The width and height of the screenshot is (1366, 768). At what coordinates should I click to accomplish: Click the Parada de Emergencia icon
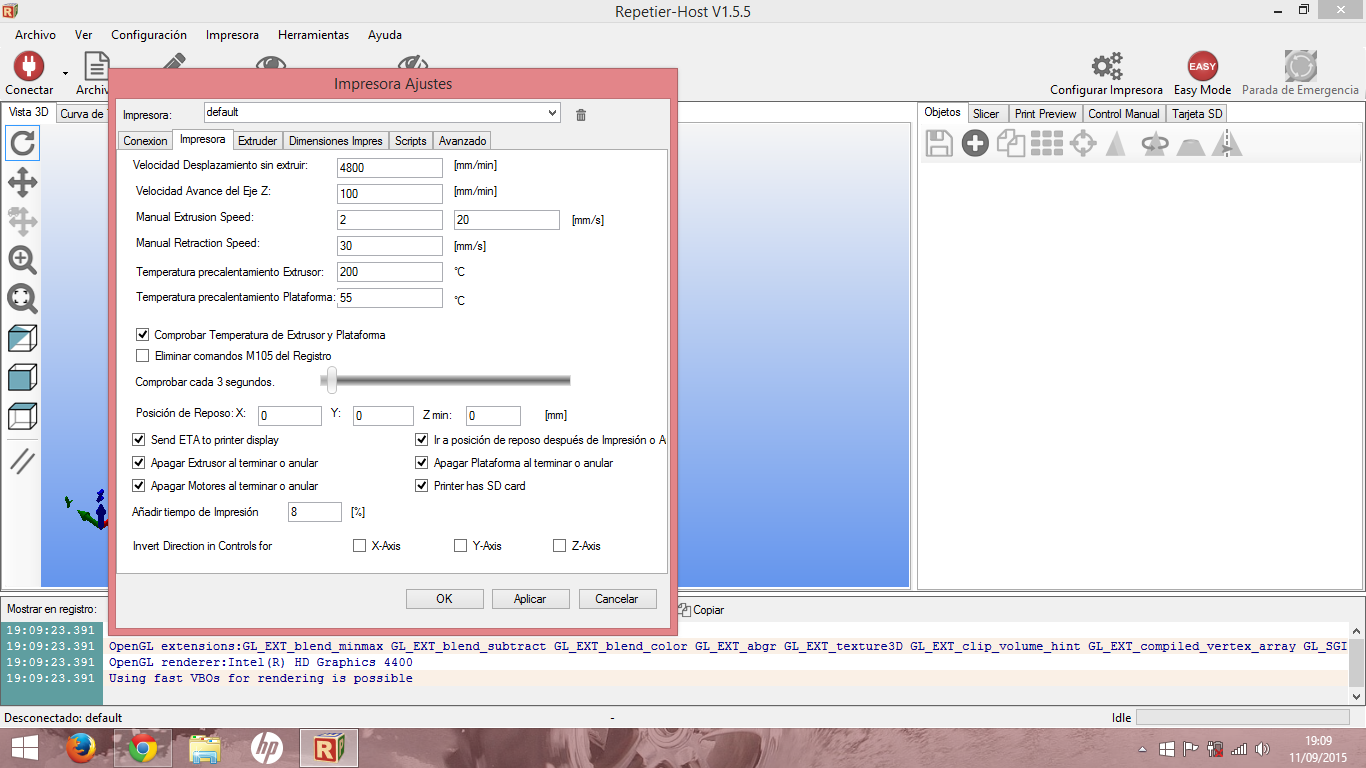pos(1300,66)
